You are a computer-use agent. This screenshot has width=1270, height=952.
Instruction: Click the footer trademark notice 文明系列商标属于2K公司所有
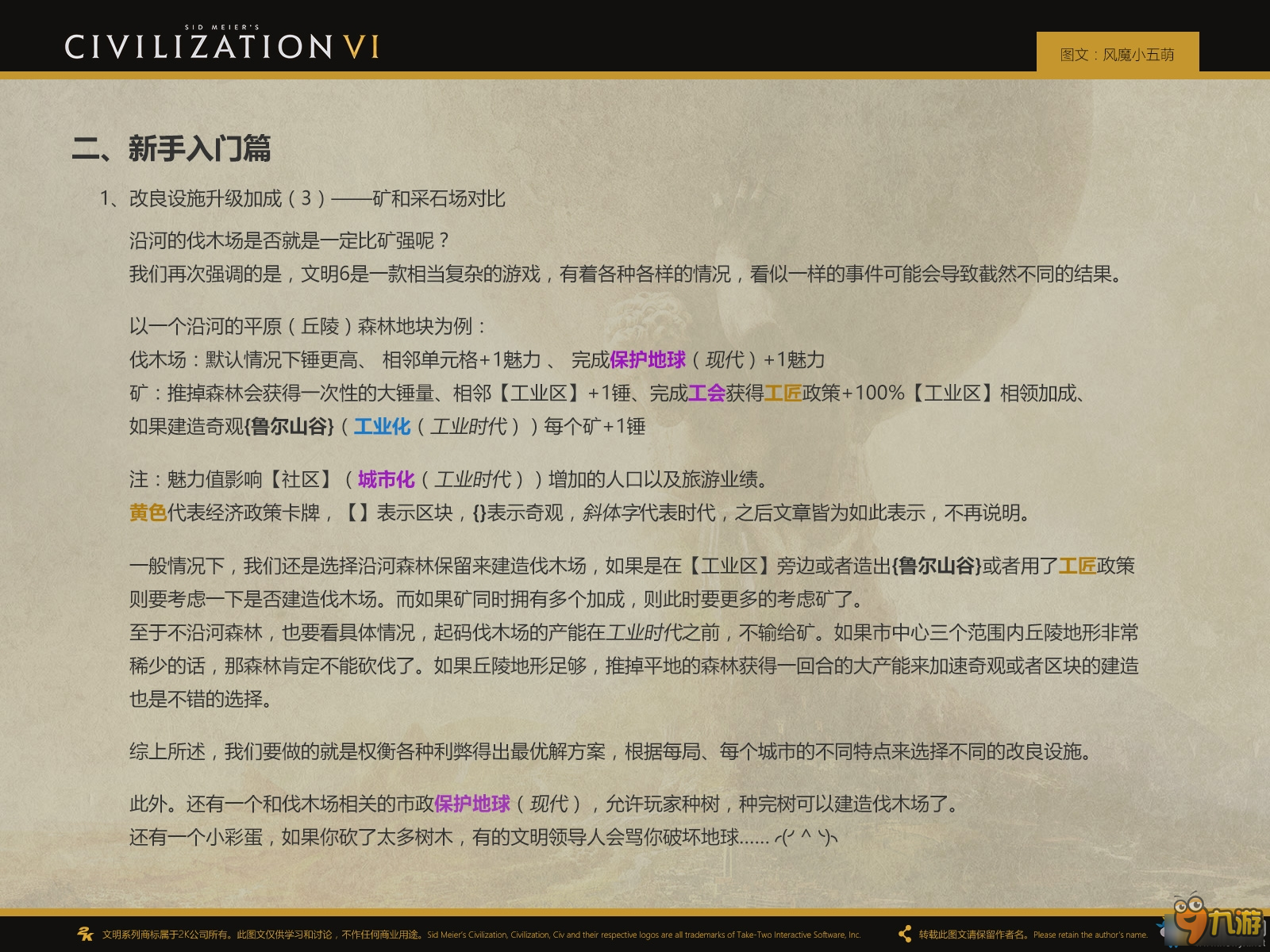click(481, 935)
